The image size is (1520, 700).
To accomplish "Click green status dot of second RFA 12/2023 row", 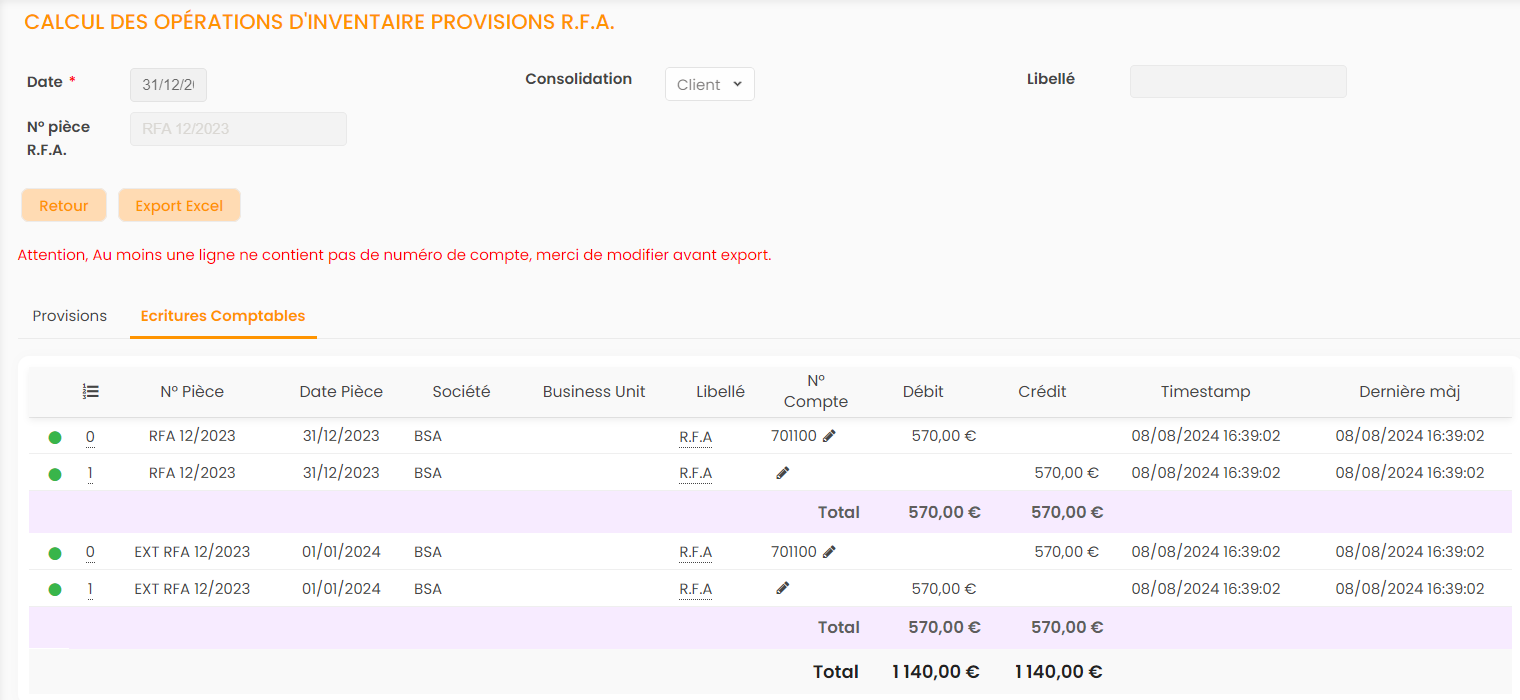I will [x=55, y=474].
